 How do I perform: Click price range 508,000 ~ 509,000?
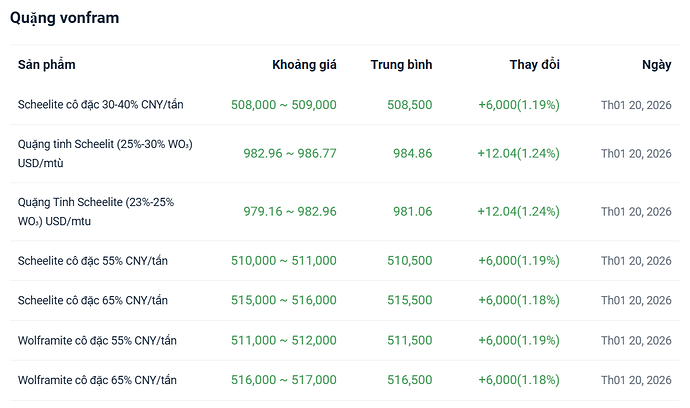click(x=283, y=104)
